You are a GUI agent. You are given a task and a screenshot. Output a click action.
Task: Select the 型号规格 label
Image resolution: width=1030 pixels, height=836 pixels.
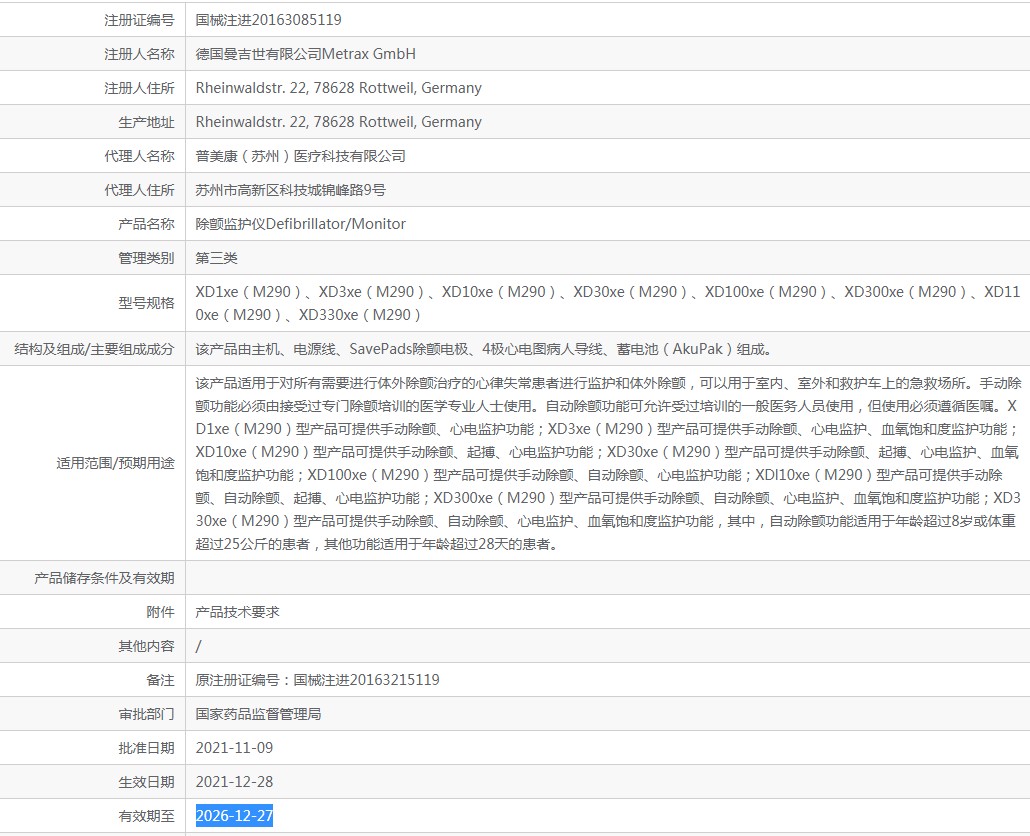[146, 303]
